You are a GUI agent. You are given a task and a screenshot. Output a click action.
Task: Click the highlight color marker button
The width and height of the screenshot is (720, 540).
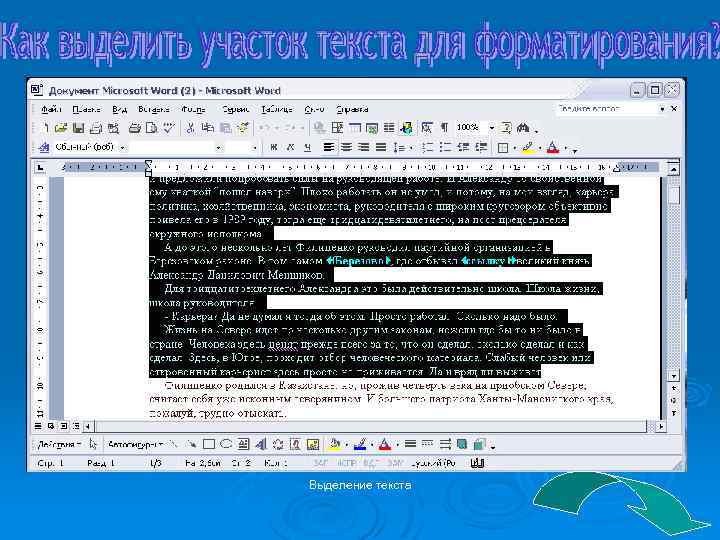pos(528,147)
